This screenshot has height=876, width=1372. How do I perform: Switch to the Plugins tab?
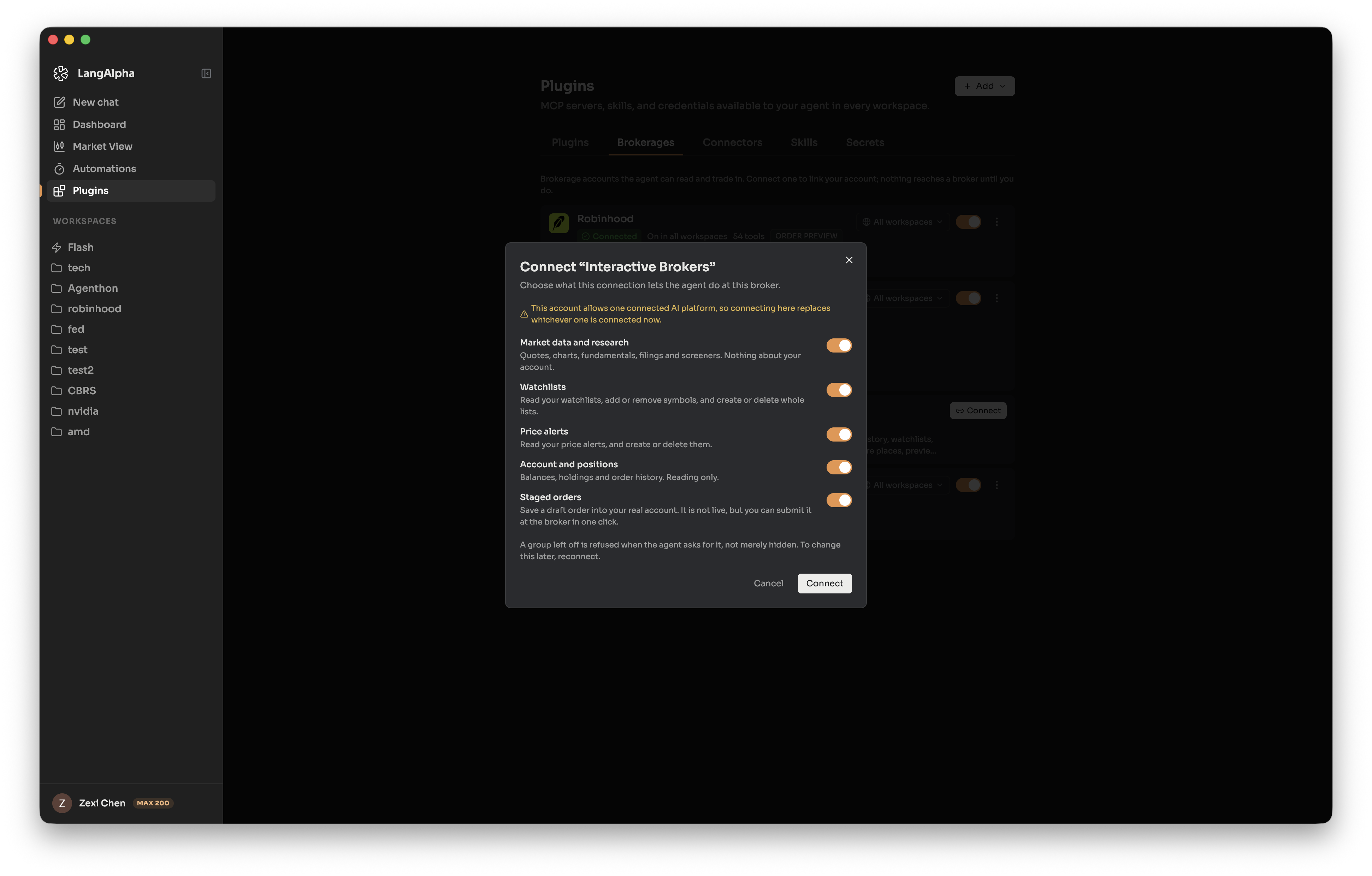pos(570,142)
